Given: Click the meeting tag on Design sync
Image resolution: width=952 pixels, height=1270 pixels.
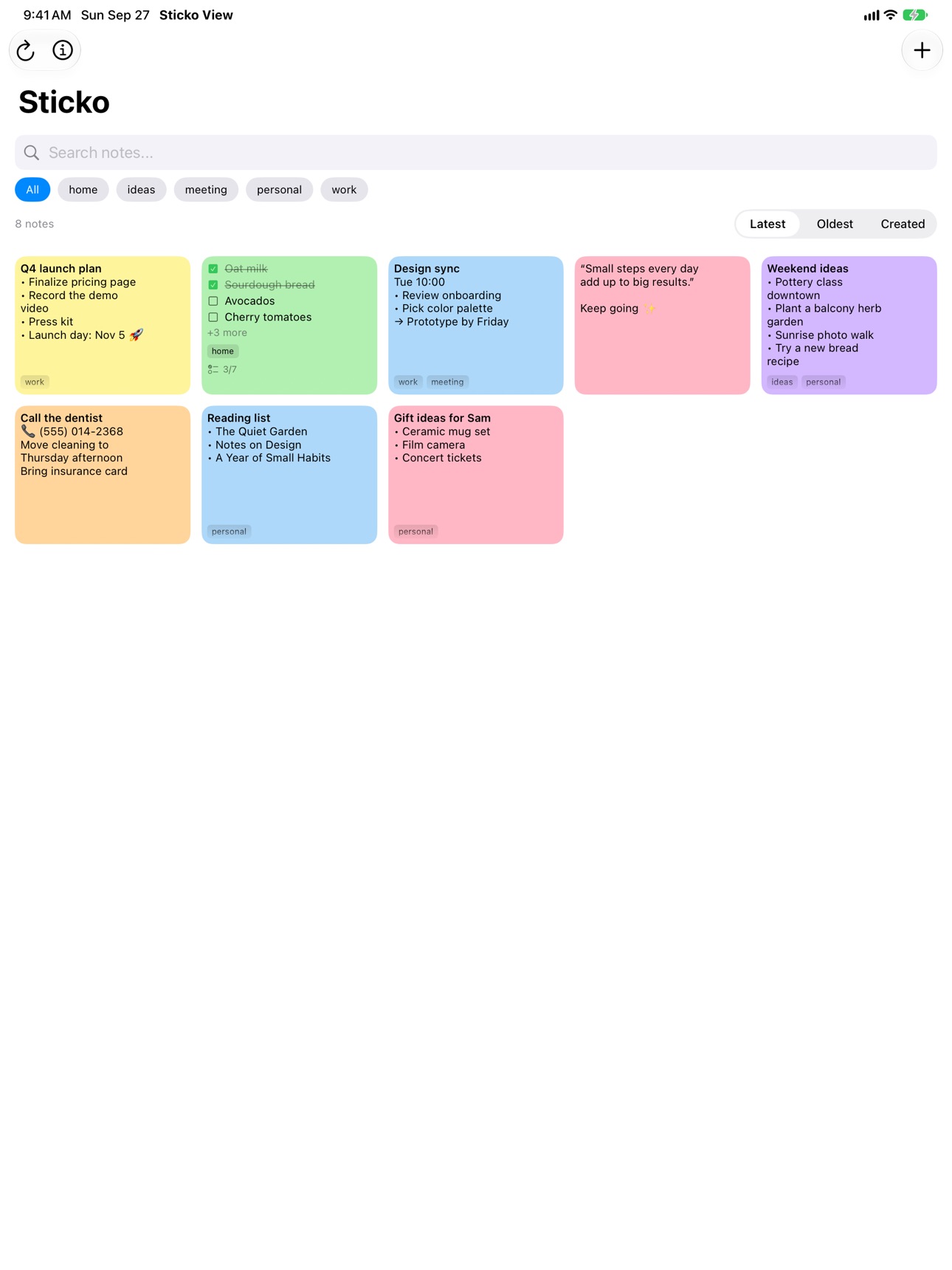Looking at the screenshot, I should click(447, 382).
